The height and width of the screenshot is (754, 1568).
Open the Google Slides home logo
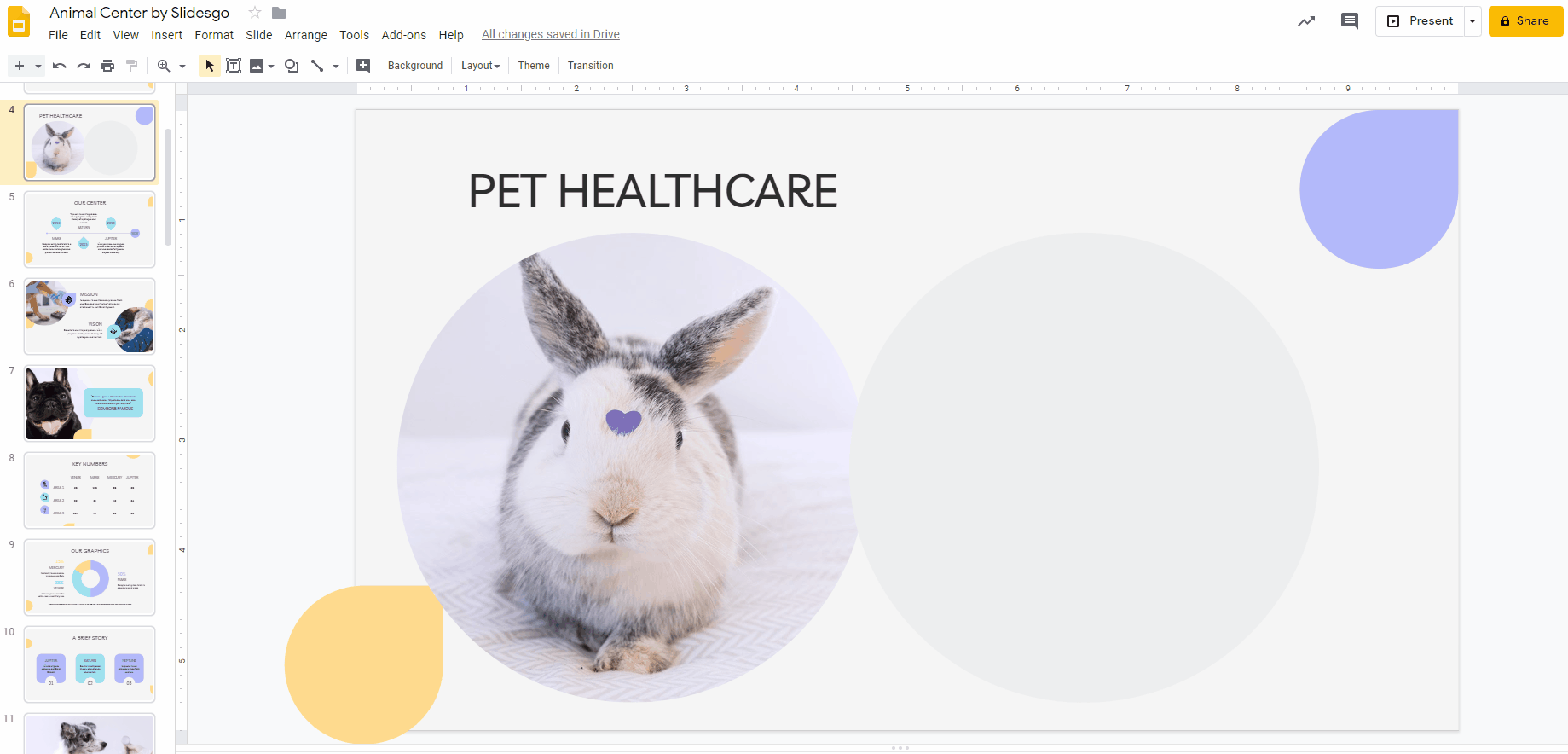pos(19,21)
